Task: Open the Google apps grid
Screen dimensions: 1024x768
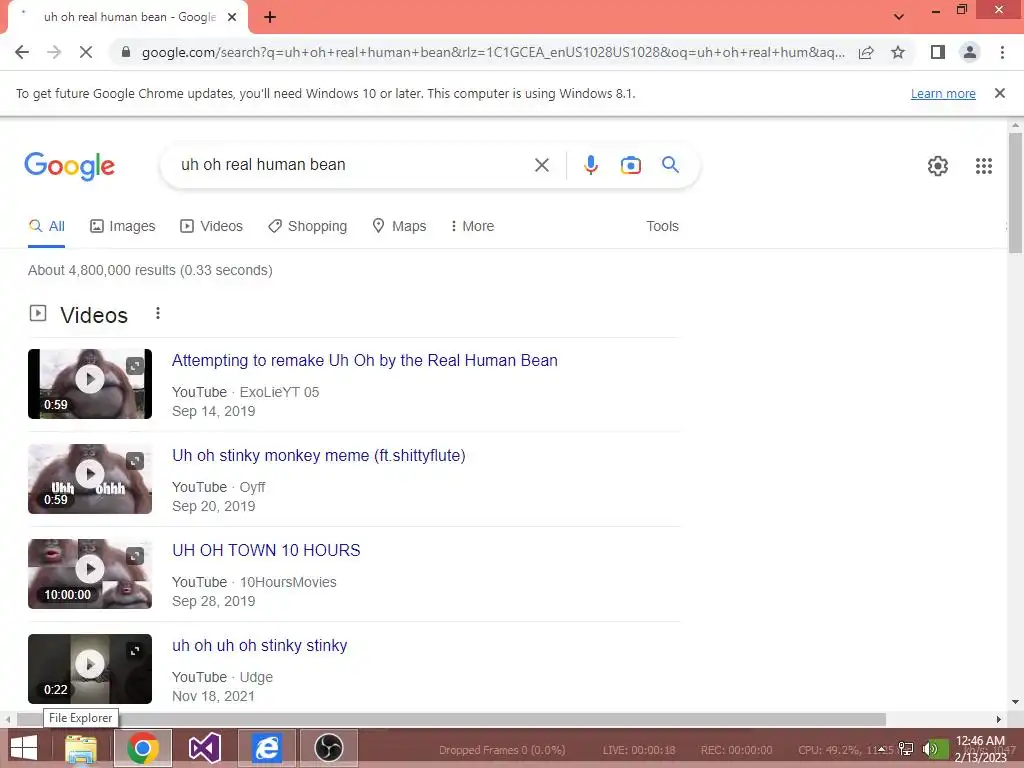Action: pos(984,166)
